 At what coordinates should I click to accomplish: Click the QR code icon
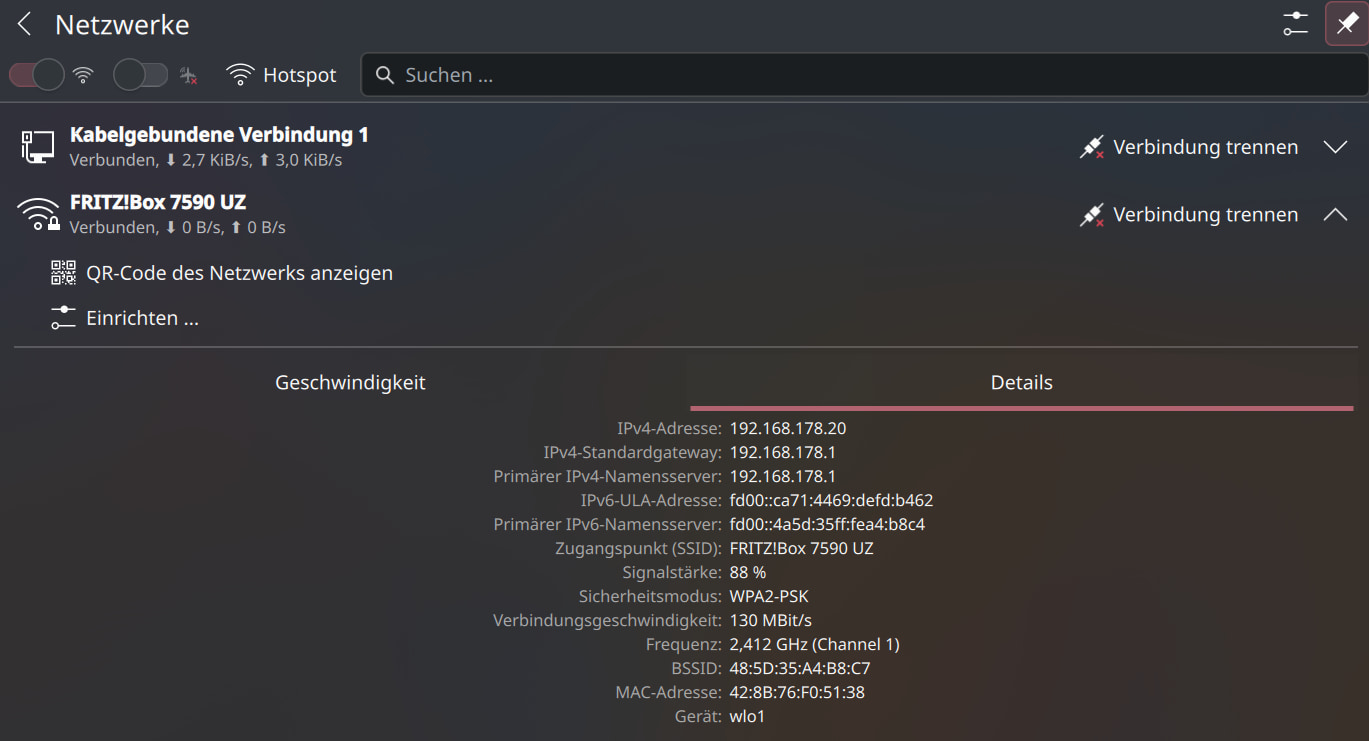pyautogui.click(x=63, y=273)
